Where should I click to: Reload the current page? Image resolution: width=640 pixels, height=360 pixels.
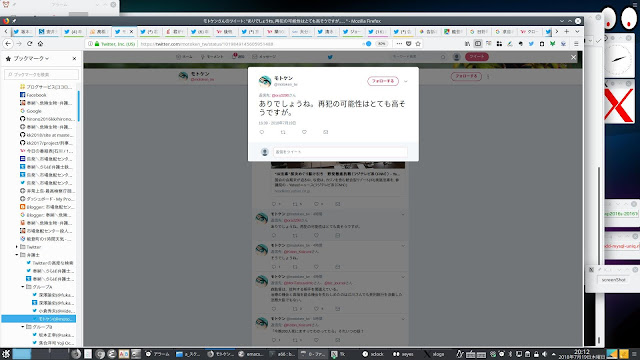(x=29, y=44)
